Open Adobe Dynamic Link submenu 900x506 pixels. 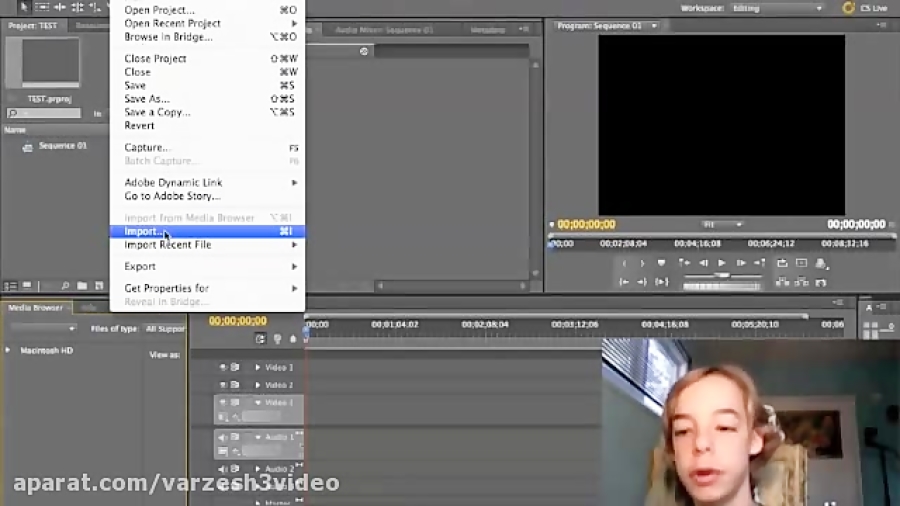[x=207, y=182]
